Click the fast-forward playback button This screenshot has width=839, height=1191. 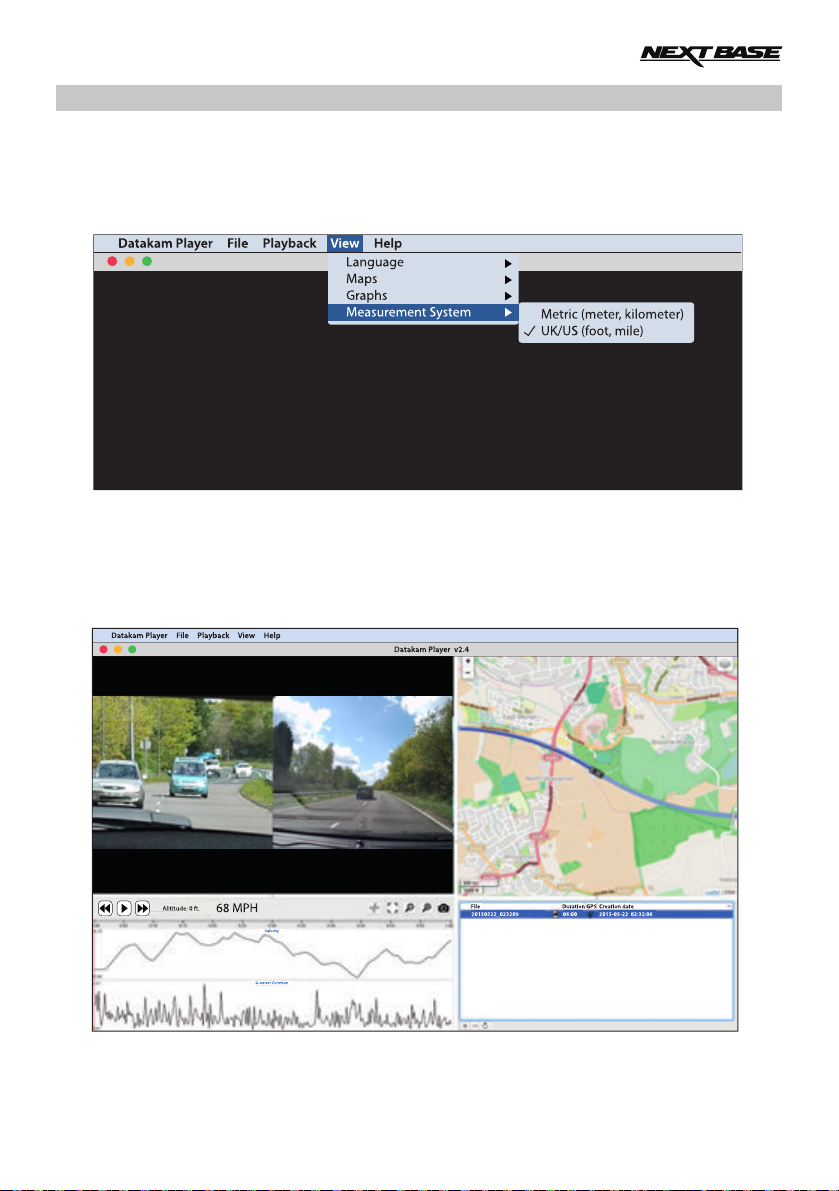142,908
